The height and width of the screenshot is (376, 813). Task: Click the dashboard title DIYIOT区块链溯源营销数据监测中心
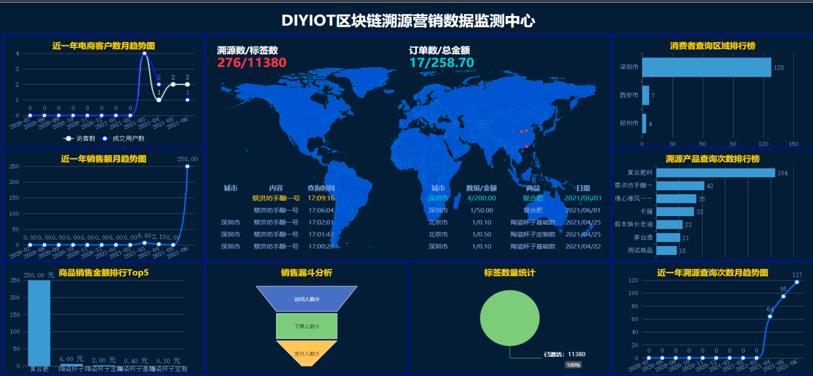click(409, 21)
